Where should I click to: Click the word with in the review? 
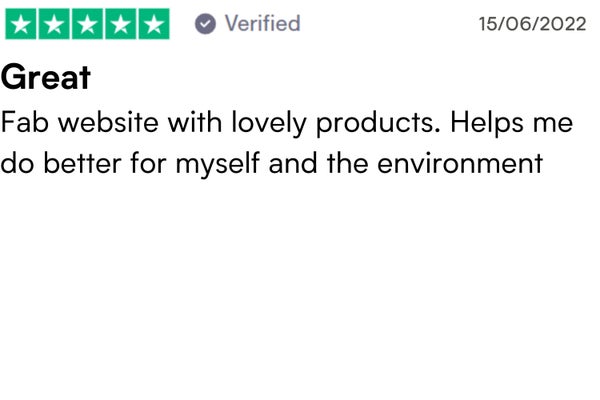(195, 122)
